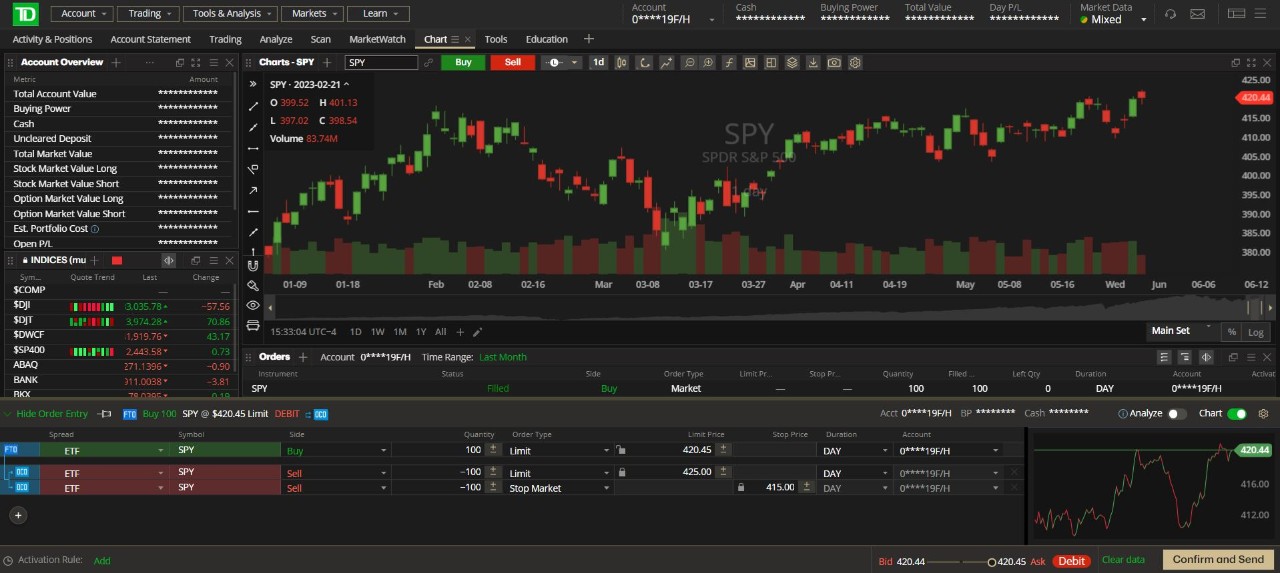Image resolution: width=1280 pixels, height=573 pixels.
Task: Take a chart snapshot with camera icon
Action: [x=834, y=62]
